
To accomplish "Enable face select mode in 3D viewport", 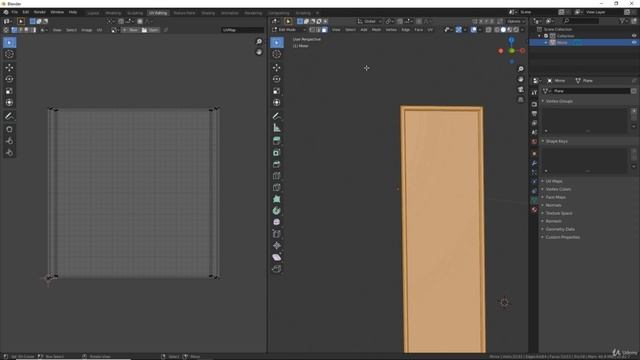I will pos(324,30).
